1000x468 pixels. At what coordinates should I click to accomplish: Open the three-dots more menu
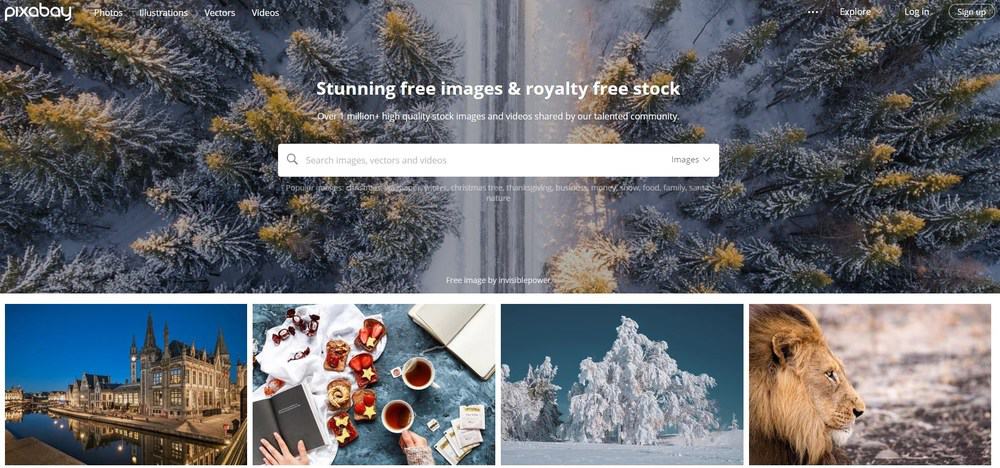tap(812, 12)
